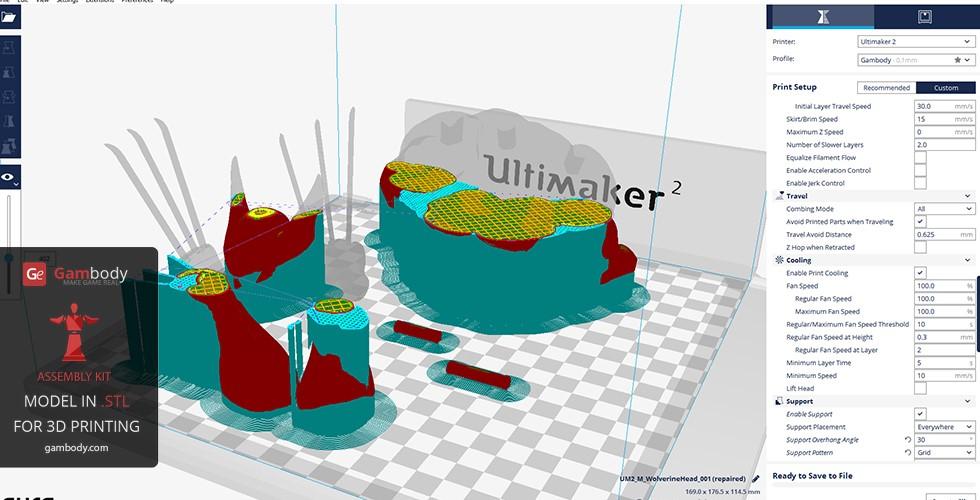Open file using the folder icon

point(9,17)
